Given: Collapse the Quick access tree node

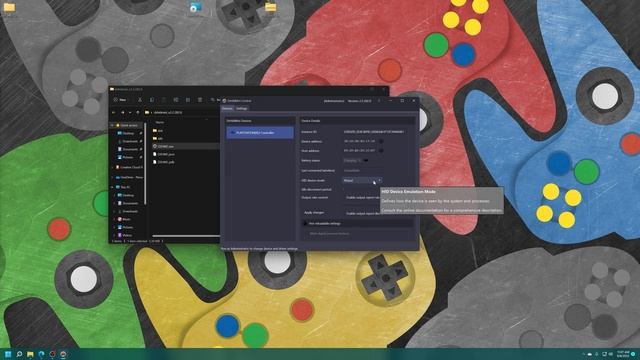Looking at the screenshot, I should point(113,125).
